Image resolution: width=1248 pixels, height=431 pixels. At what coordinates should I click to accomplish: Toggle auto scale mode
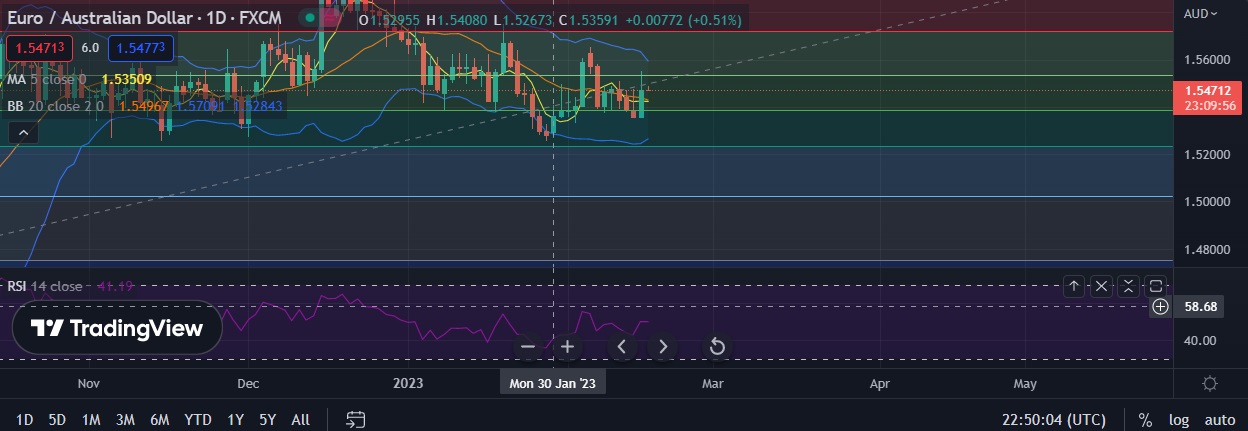pyautogui.click(x=1219, y=420)
